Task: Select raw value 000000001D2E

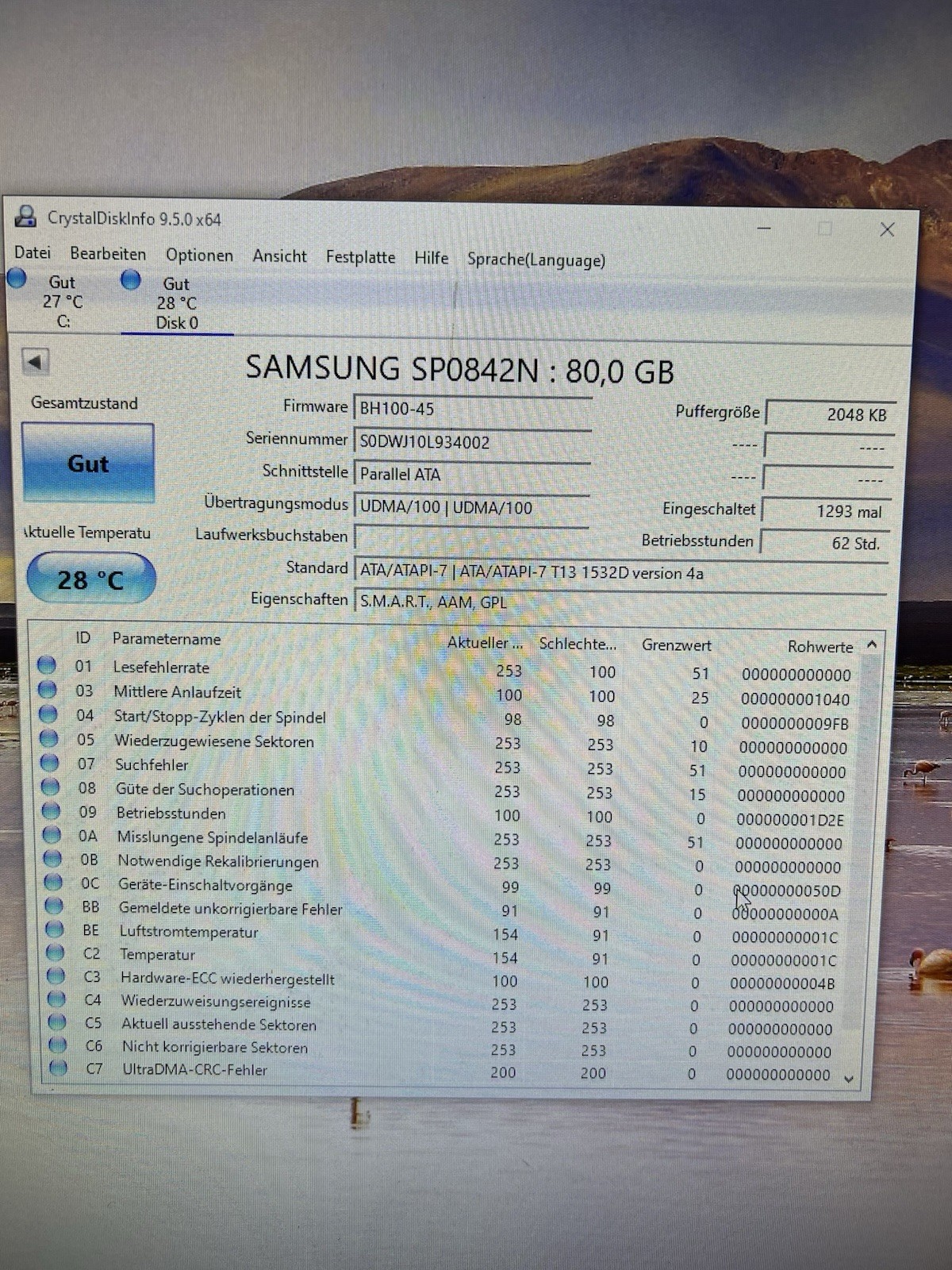Action: point(790,820)
